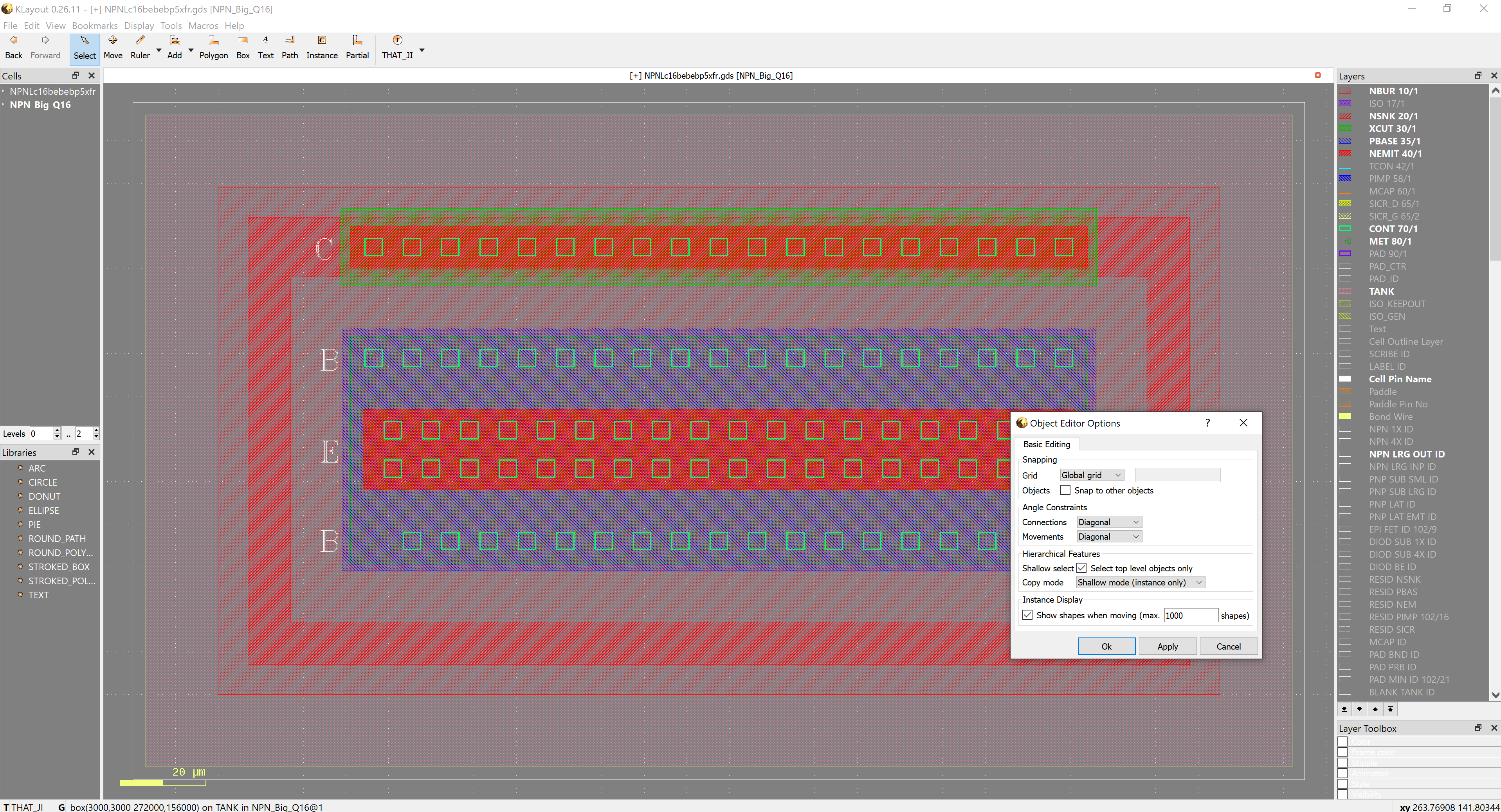The height and width of the screenshot is (812, 1501).
Task: Open the Macros menu
Action: tap(203, 25)
